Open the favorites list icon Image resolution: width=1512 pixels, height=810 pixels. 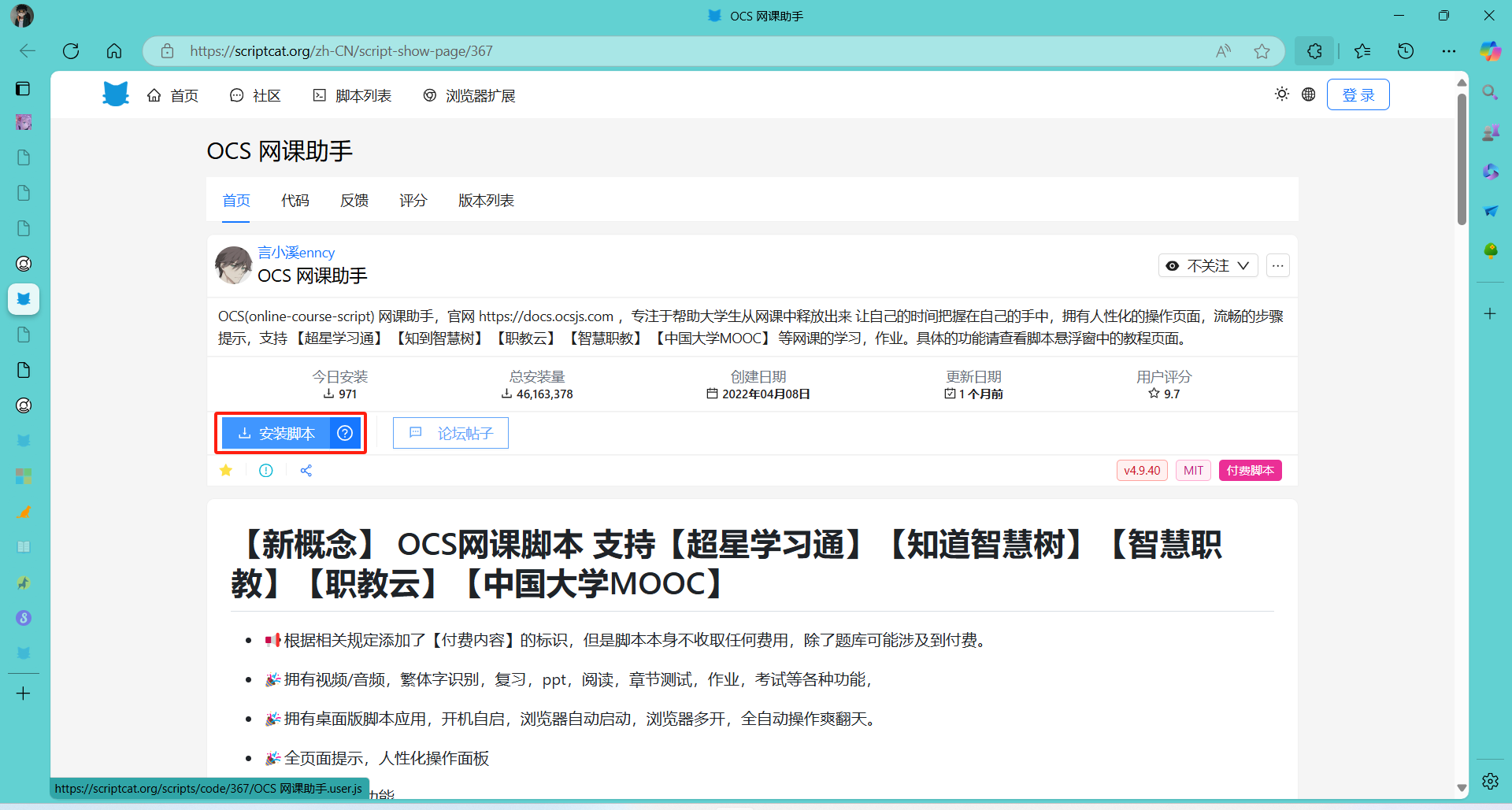click(1362, 51)
